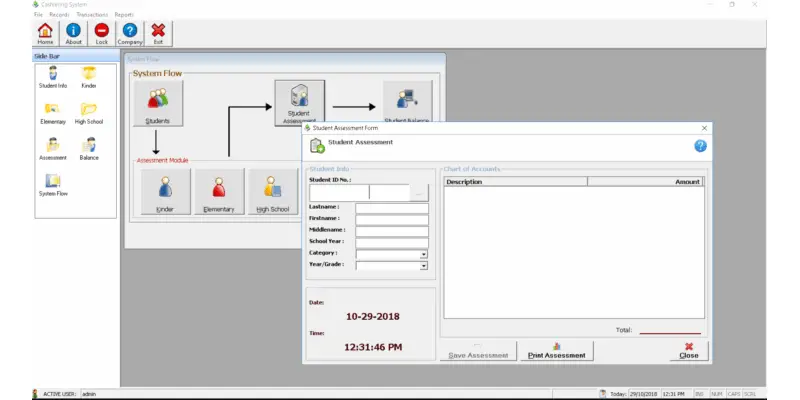Click the Side Bar panel header
Screen dimensions: 800x400
(x=76, y=56)
